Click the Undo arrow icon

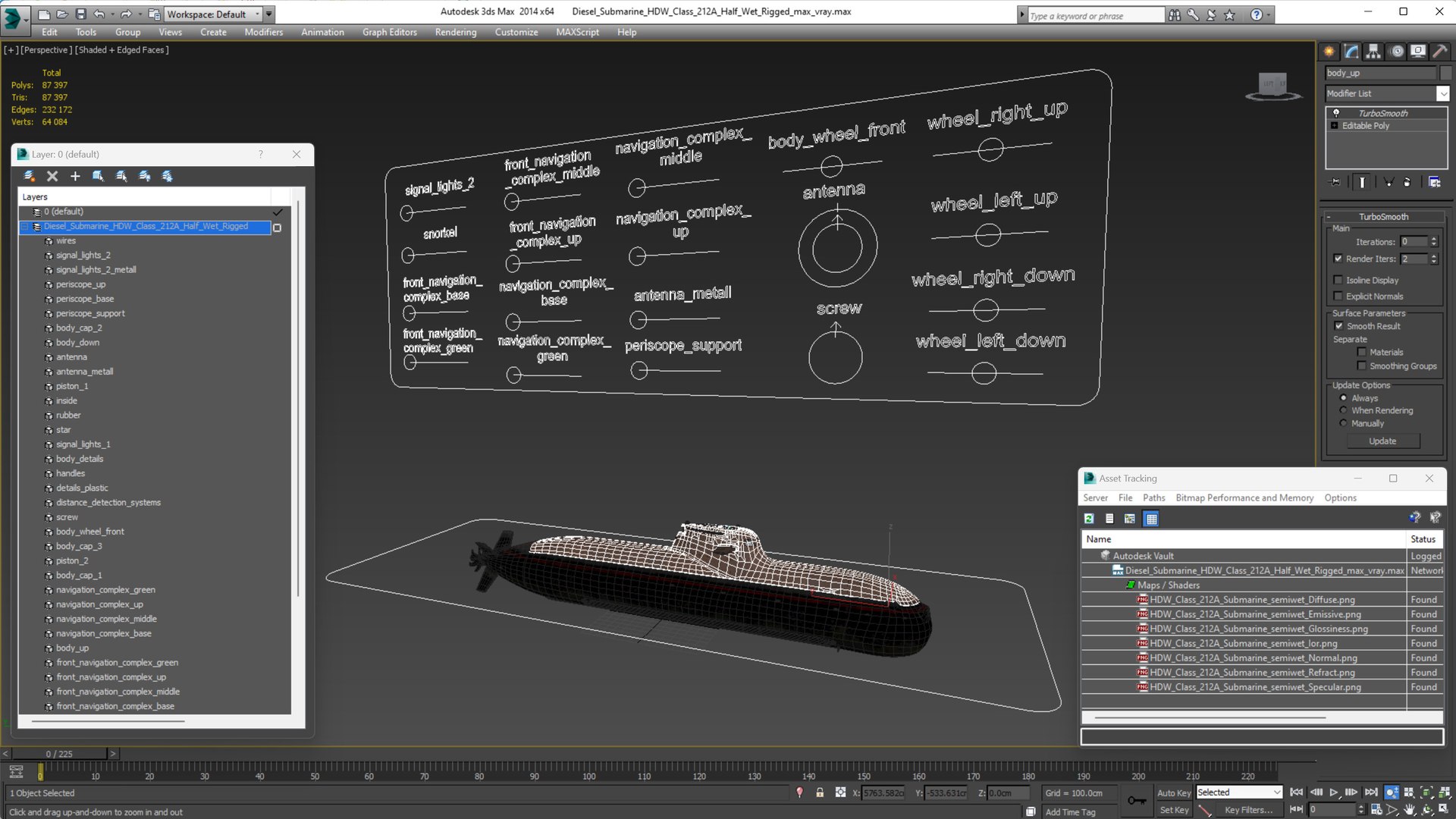point(99,14)
